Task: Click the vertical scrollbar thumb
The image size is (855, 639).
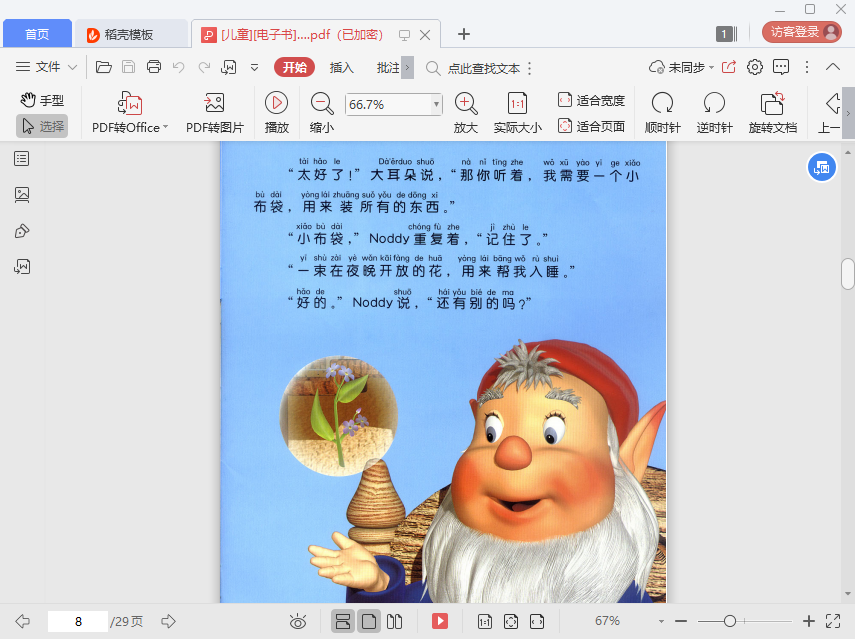Action: coord(848,274)
